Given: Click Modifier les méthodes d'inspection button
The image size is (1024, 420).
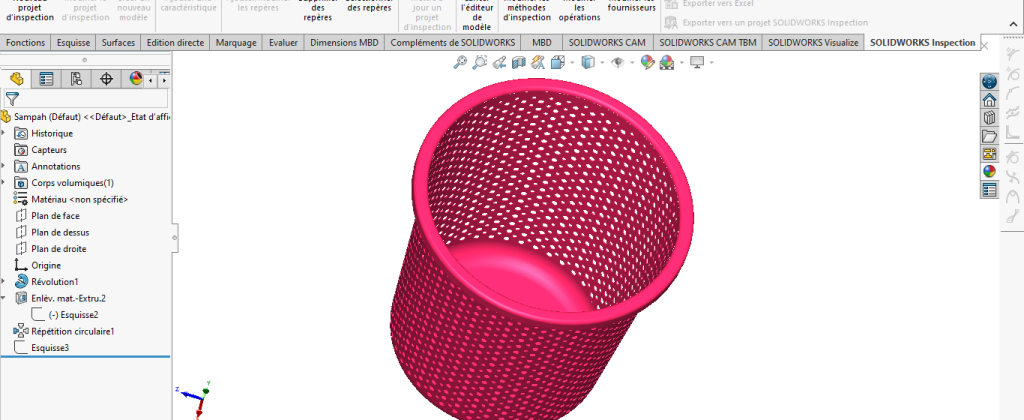Looking at the screenshot, I should (x=527, y=12).
